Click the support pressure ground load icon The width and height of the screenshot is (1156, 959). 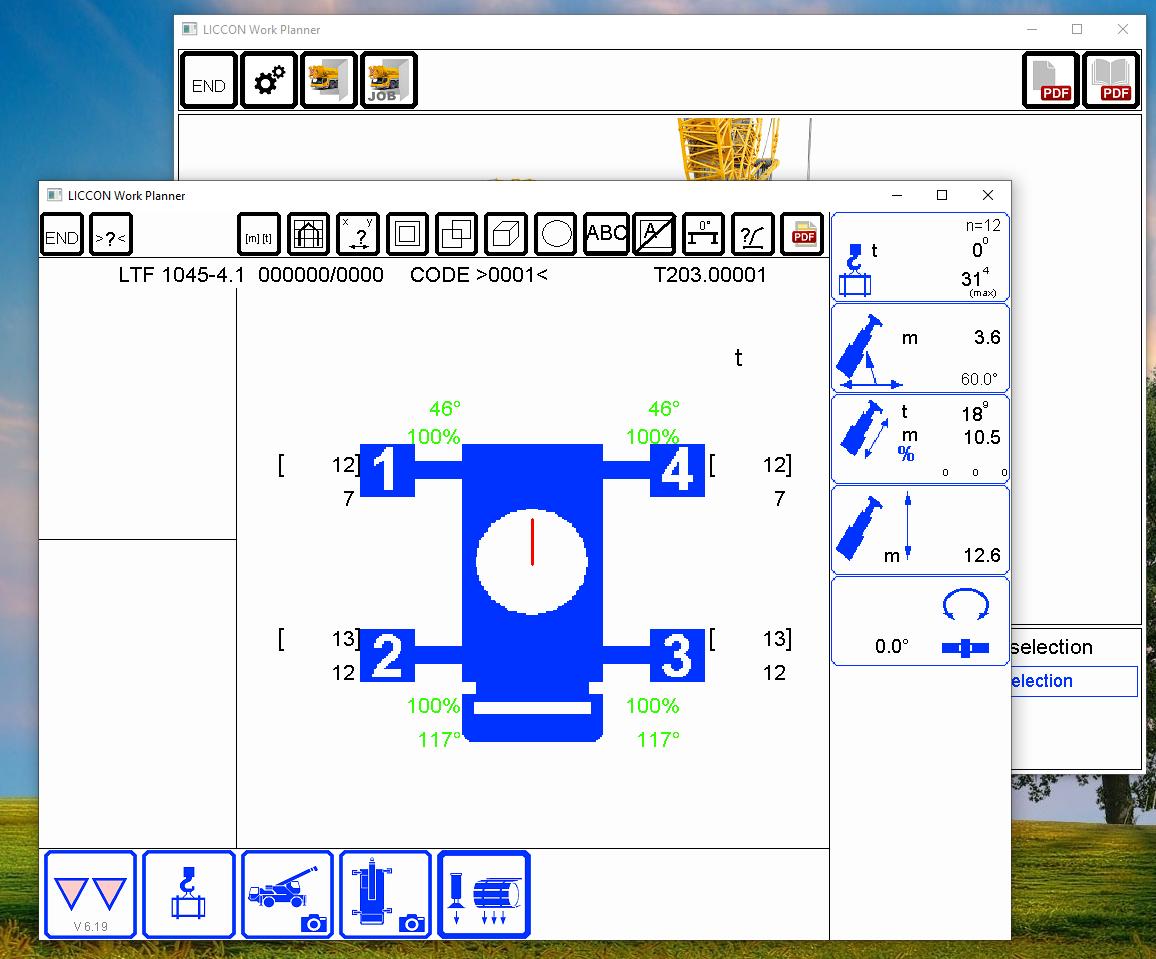click(x=484, y=894)
